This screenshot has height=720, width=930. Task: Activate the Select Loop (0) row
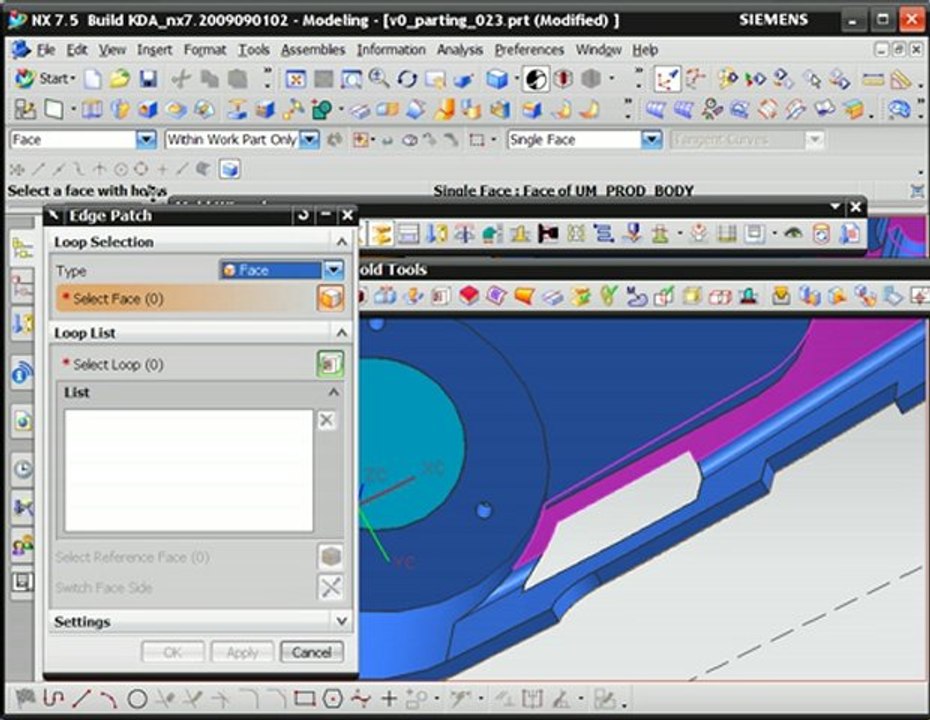[x=200, y=364]
